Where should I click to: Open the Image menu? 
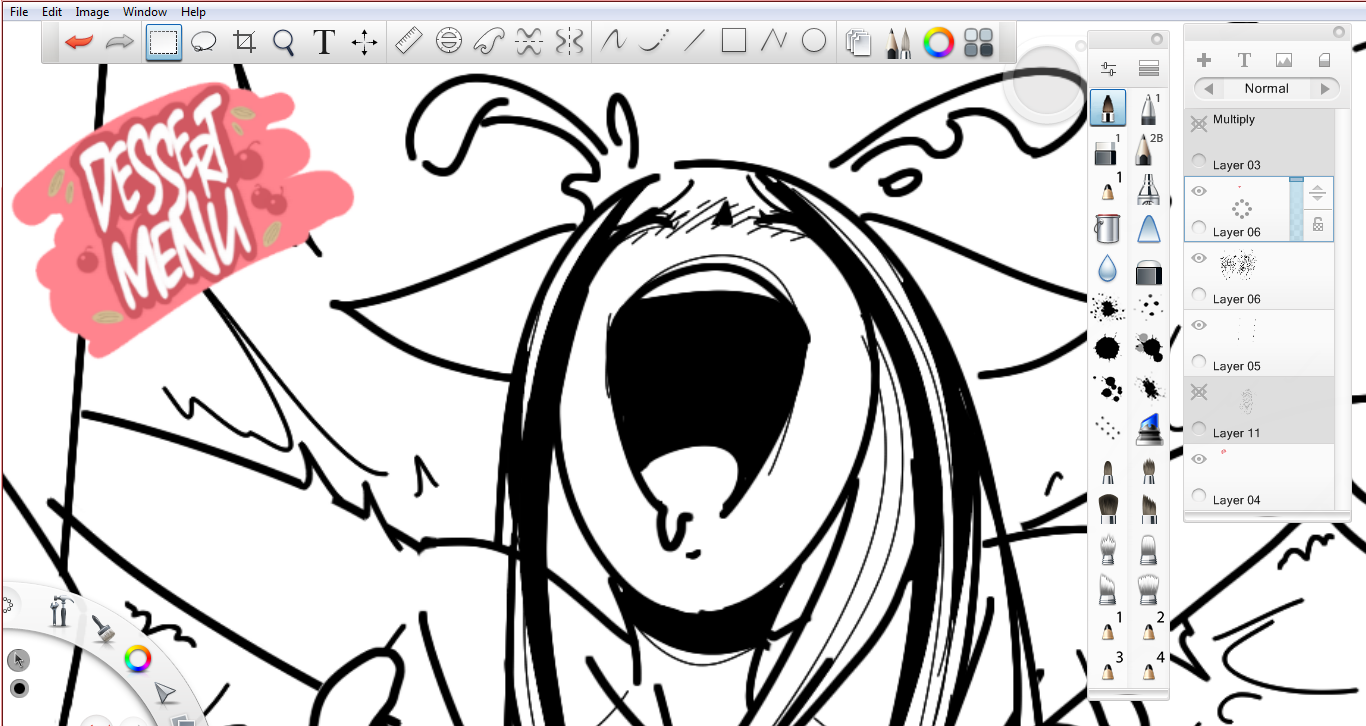(x=92, y=12)
